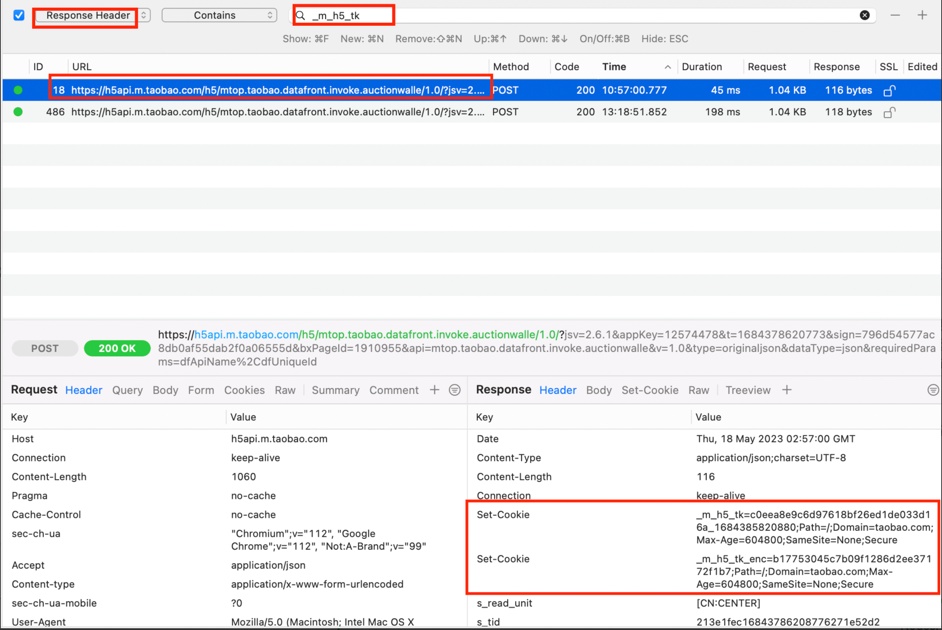Open the Request Header tab

[84, 390]
